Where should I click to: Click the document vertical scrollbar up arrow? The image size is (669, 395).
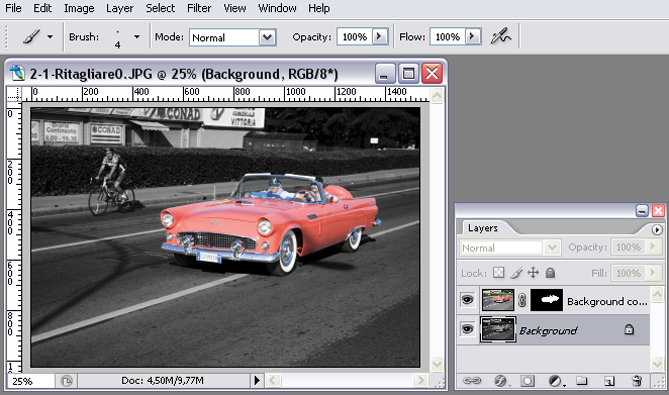click(x=436, y=96)
